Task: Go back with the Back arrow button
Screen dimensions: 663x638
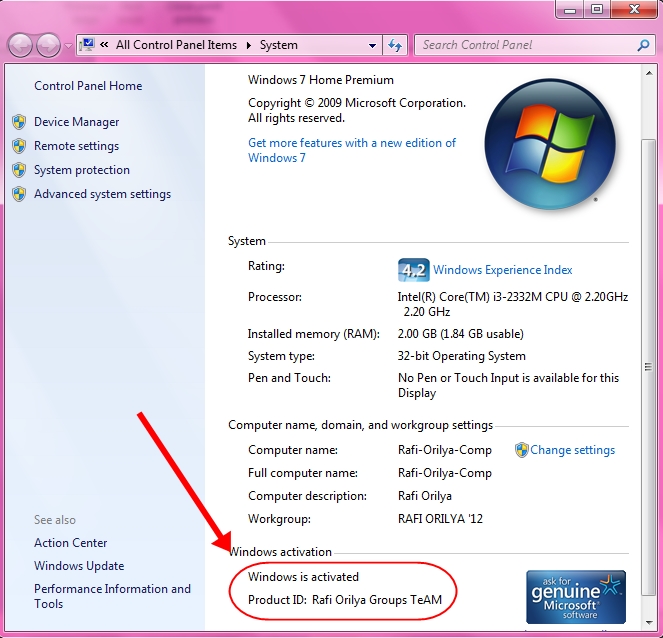Action: pos(20,45)
